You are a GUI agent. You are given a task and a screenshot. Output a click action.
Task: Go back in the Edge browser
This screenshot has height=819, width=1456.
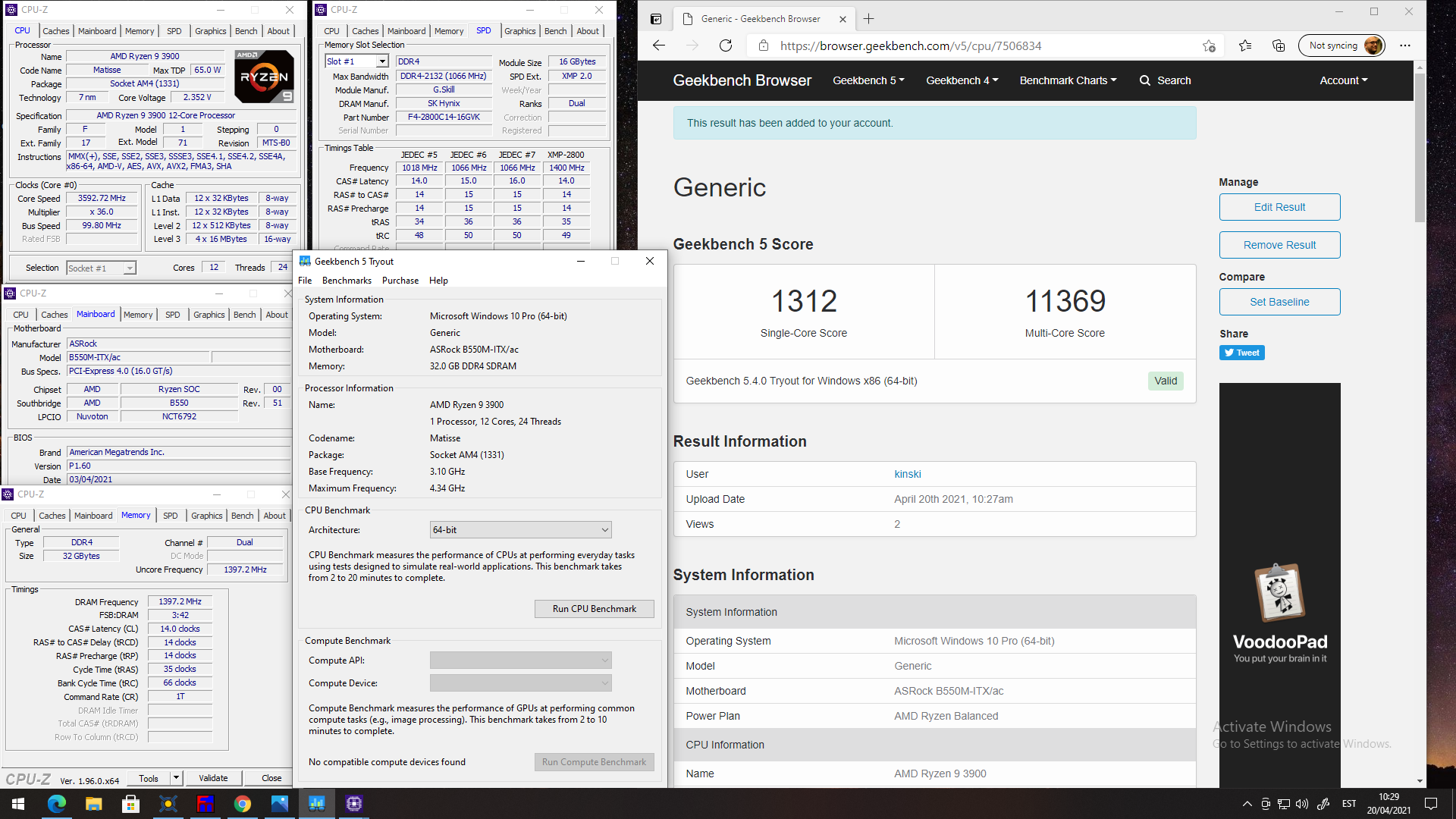click(x=658, y=45)
